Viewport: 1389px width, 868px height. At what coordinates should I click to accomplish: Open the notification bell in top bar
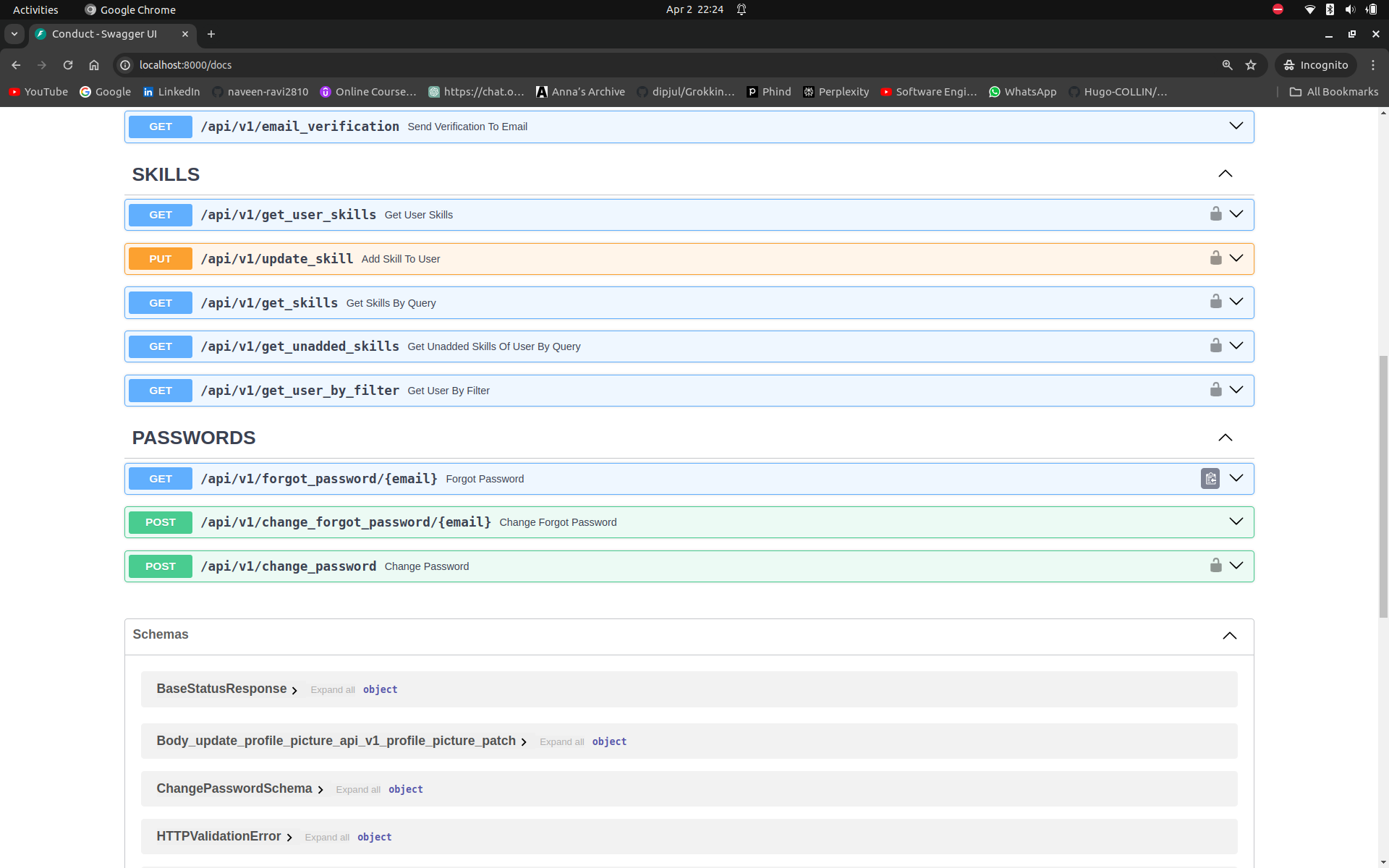(x=742, y=9)
